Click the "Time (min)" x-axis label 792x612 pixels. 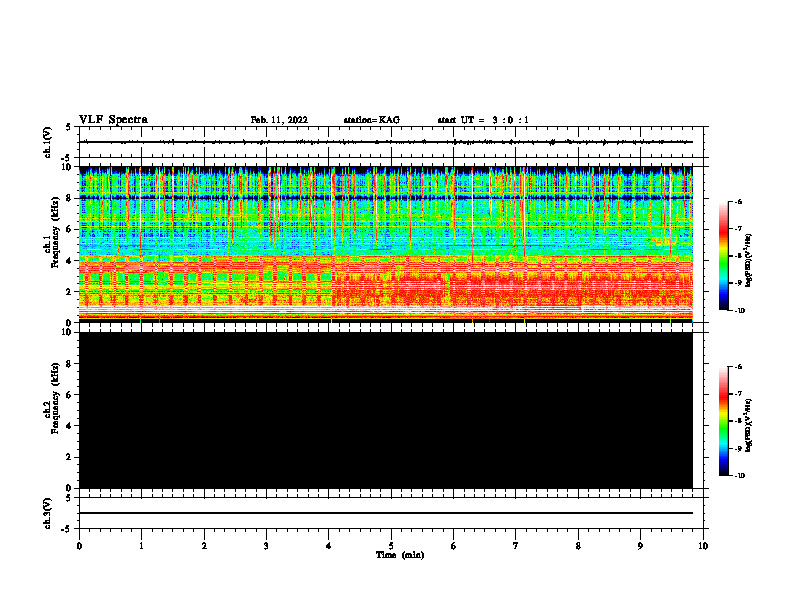(x=400, y=555)
